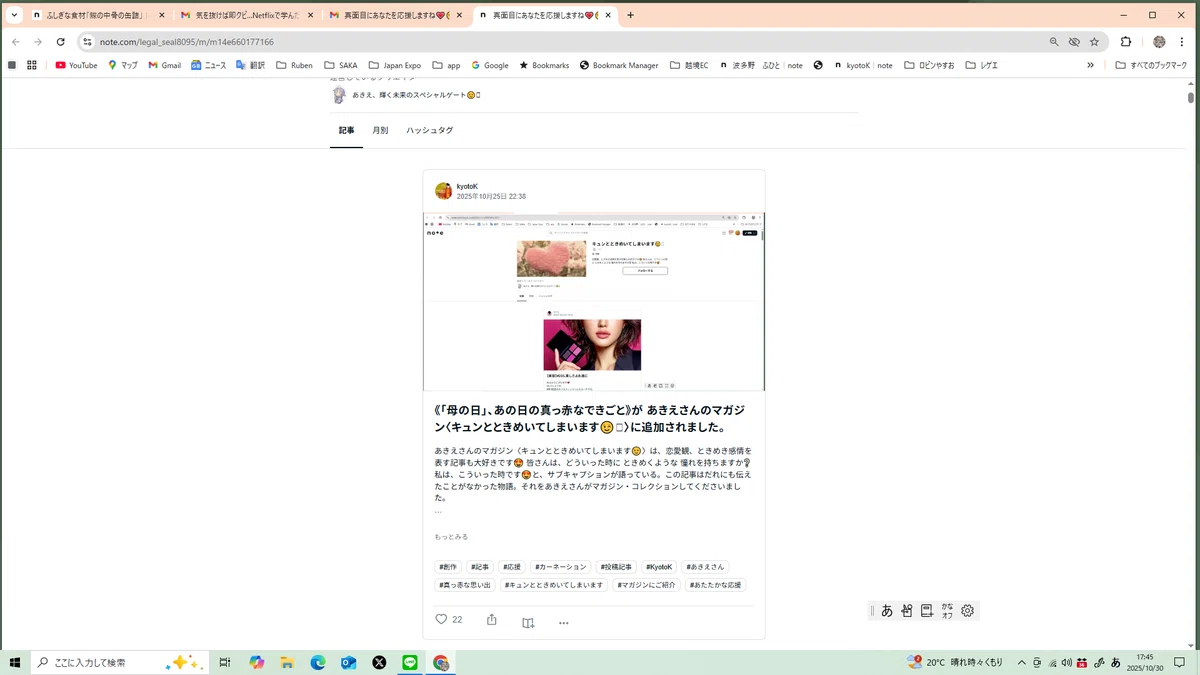Bookmark this page with star icon

[x=1094, y=42]
